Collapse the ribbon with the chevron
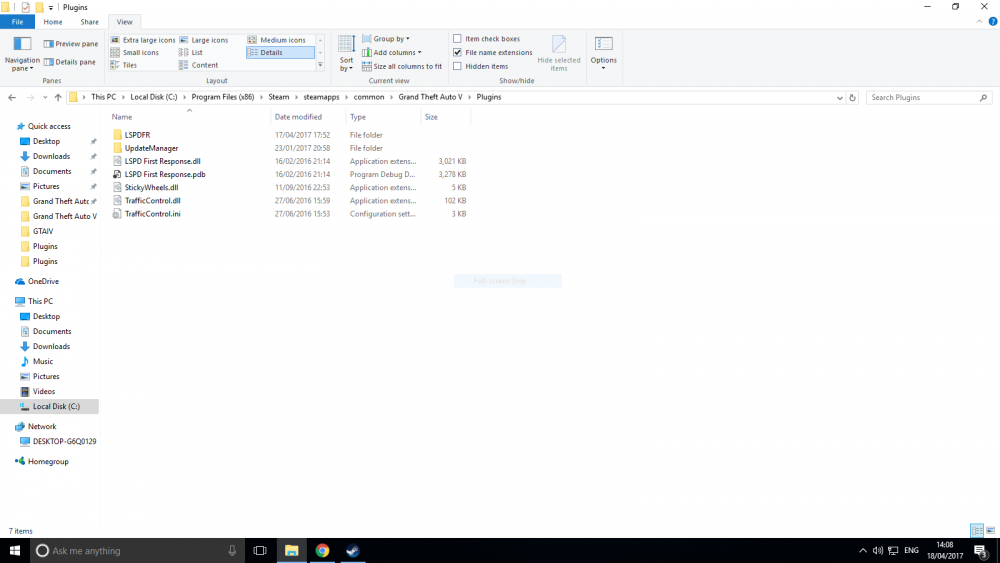Image resolution: width=1000 pixels, height=563 pixels. click(979, 22)
